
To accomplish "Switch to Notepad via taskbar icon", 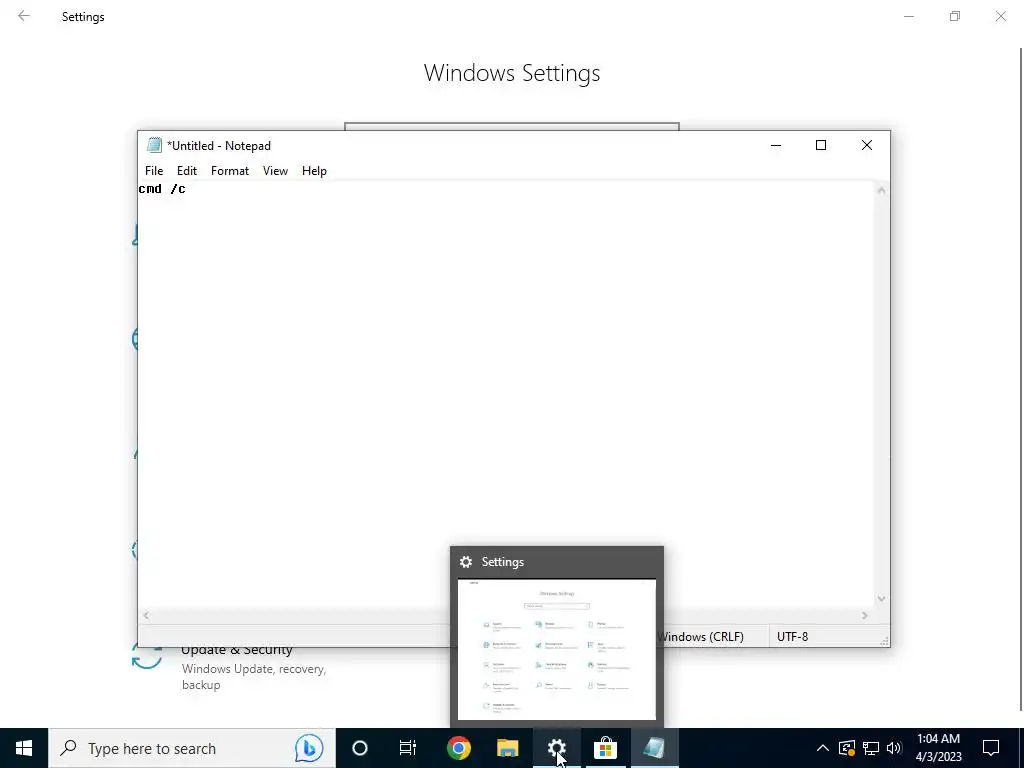I will [654, 748].
